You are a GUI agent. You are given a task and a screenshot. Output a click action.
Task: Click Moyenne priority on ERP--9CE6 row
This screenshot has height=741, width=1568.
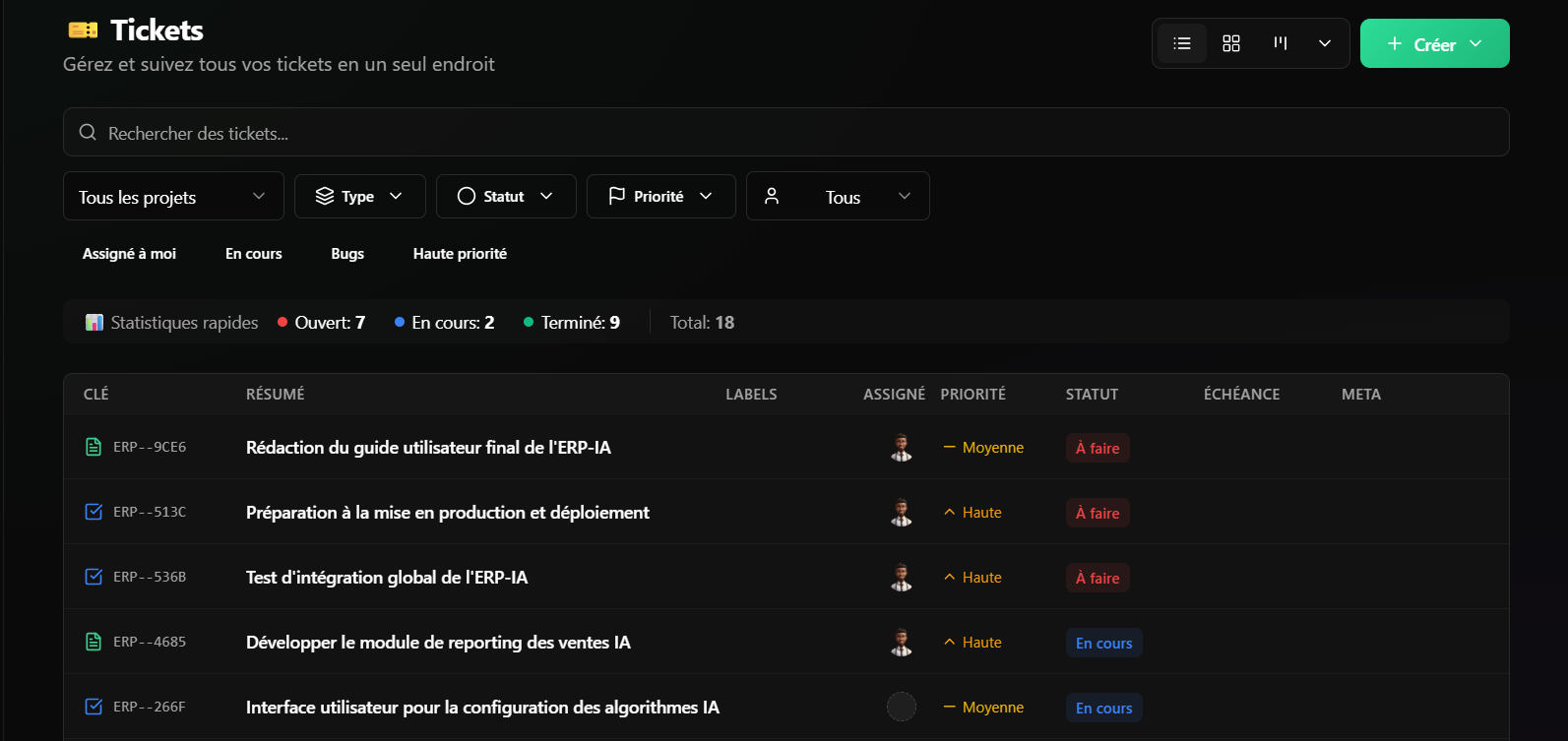983,447
